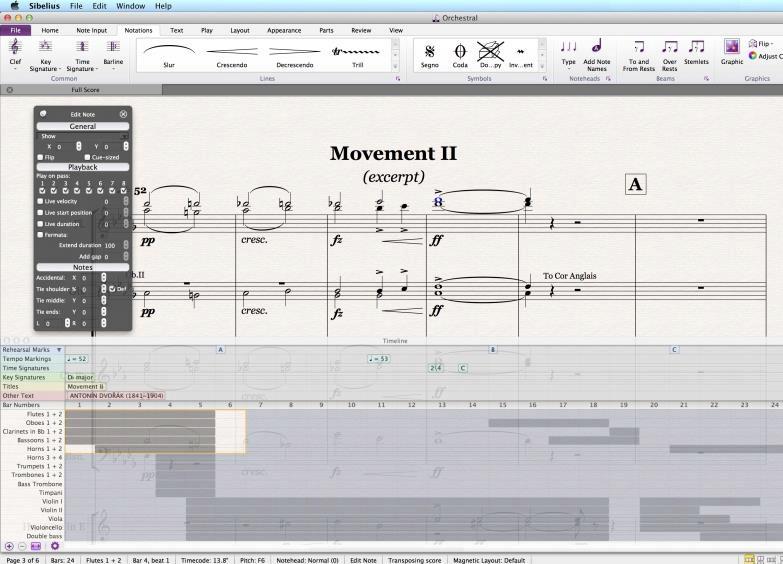The height and width of the screenshot is (564, 783).
Task: Switch to the Note Input ribbon tab
Action: click(91, 30)
